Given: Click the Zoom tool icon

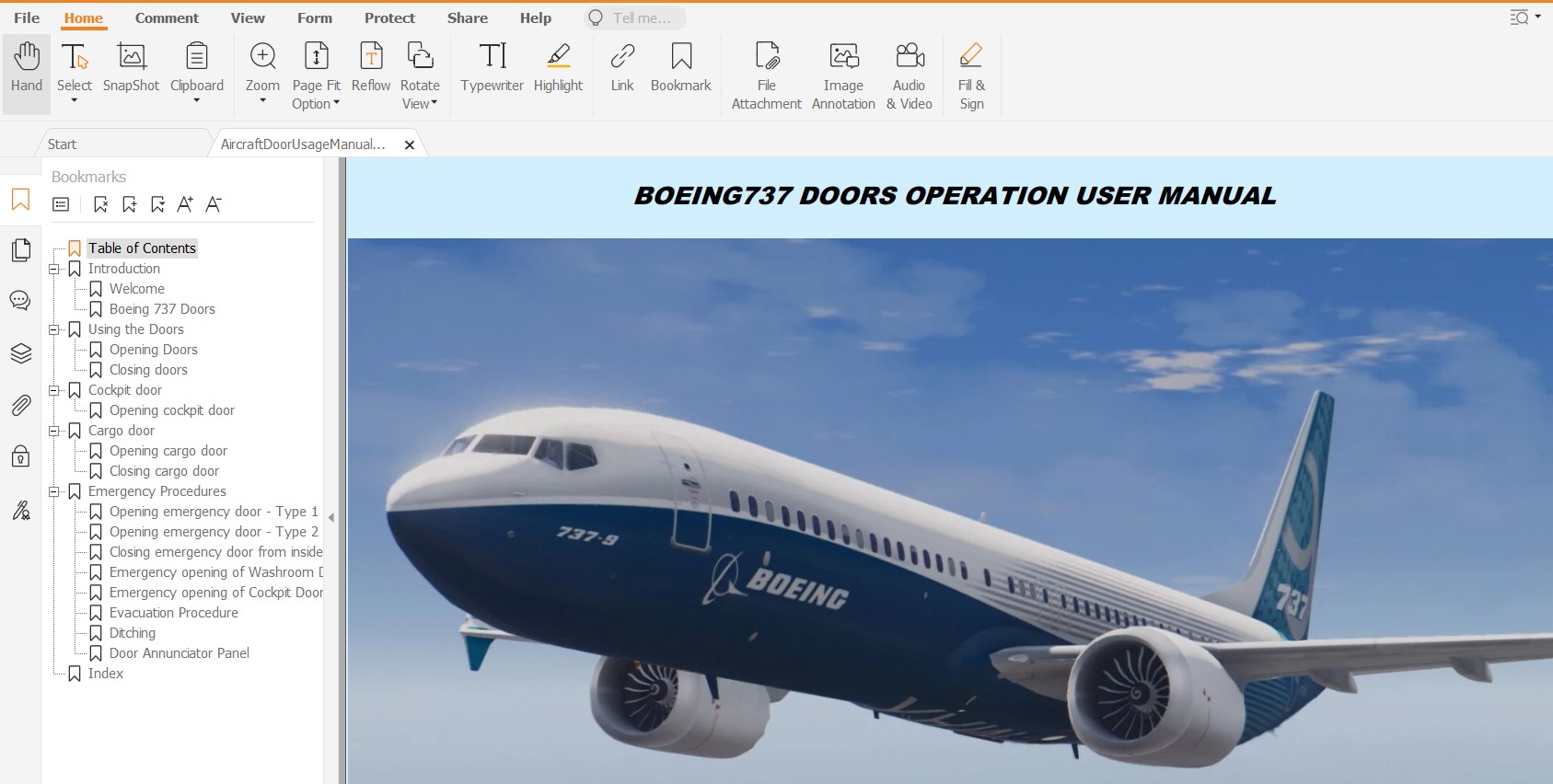Looking at the screenshot, I should pos(262,56).
